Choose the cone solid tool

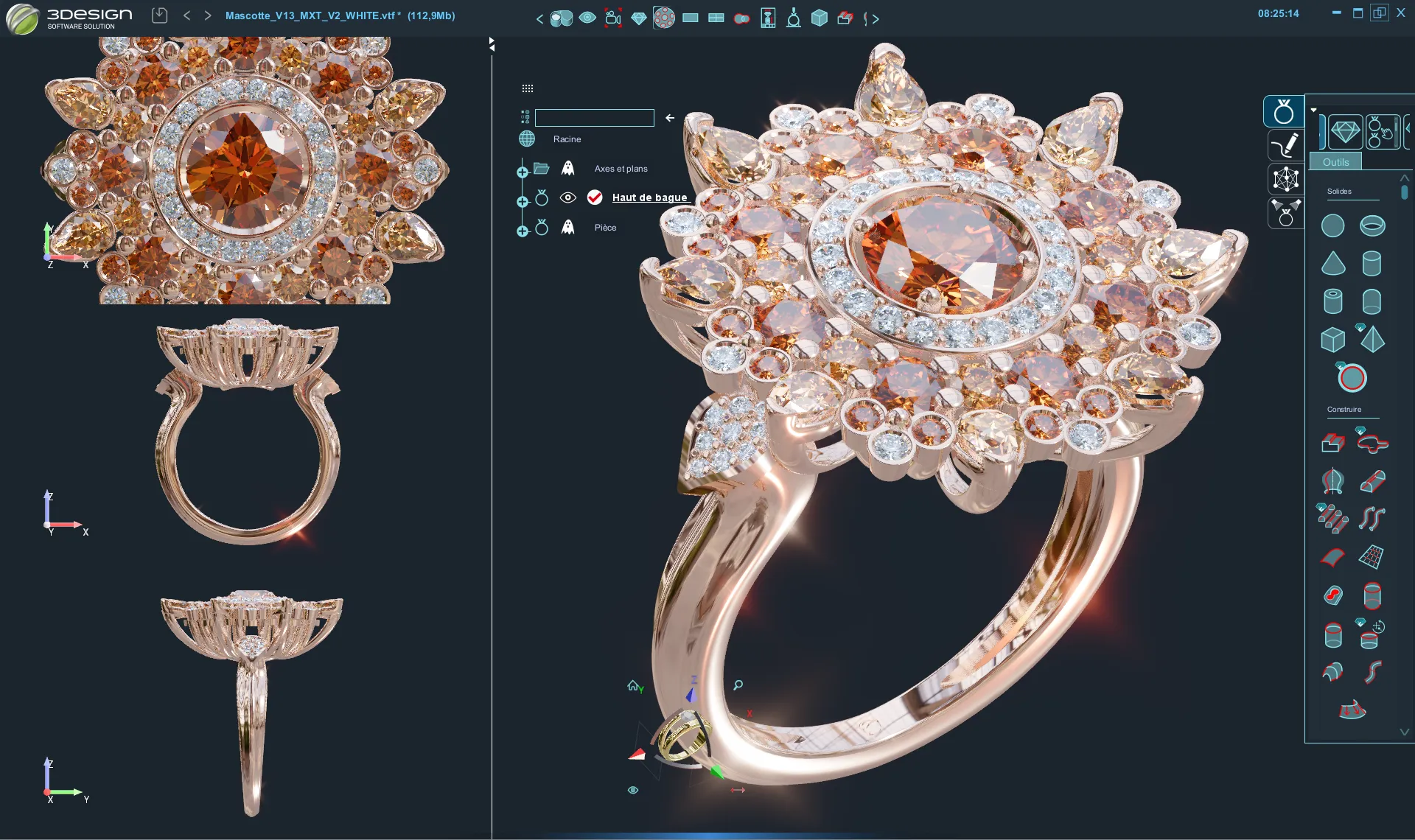pyautogui.click(x=1332, y=263)
